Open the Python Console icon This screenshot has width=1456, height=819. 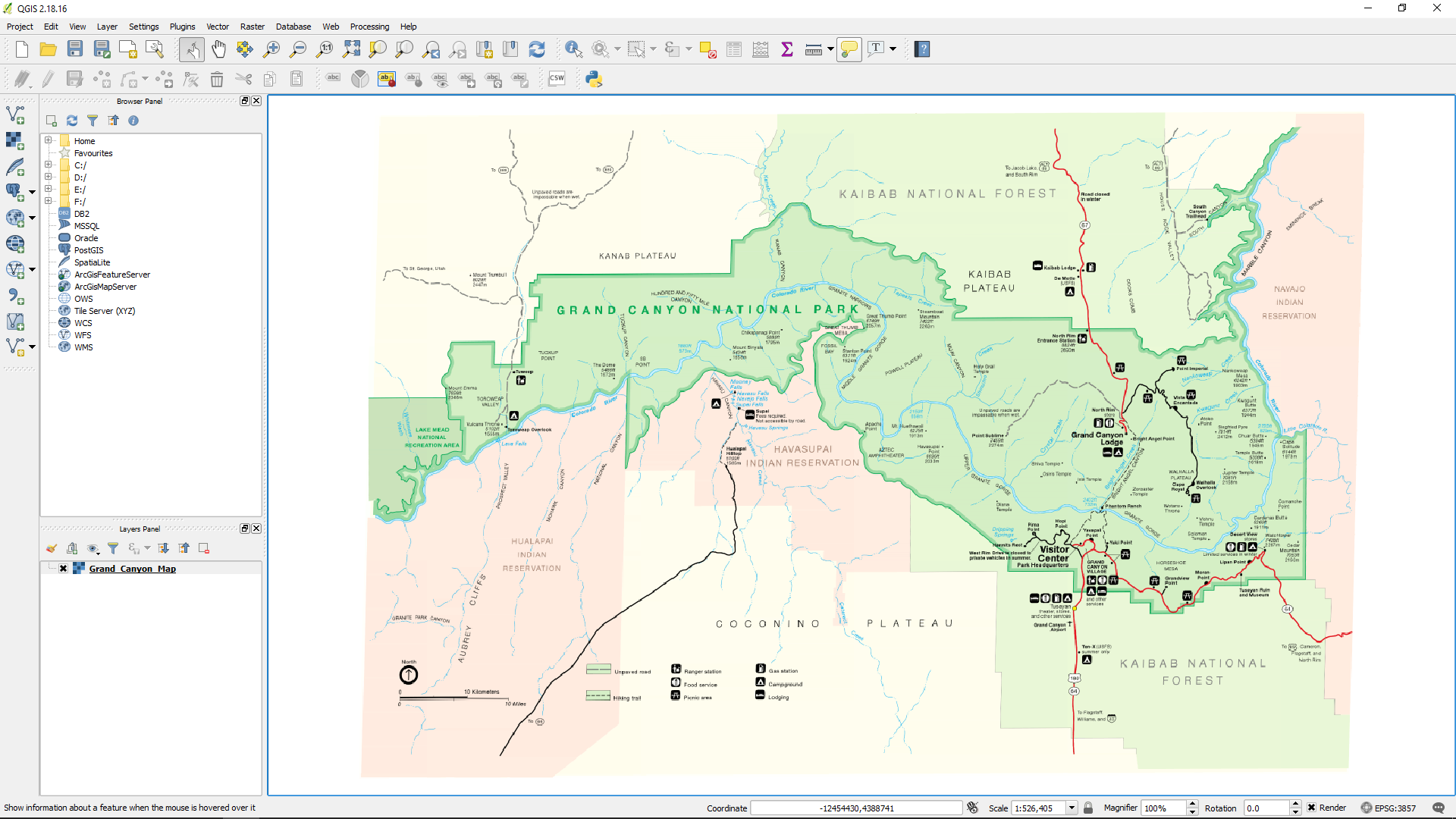point(594,79)
